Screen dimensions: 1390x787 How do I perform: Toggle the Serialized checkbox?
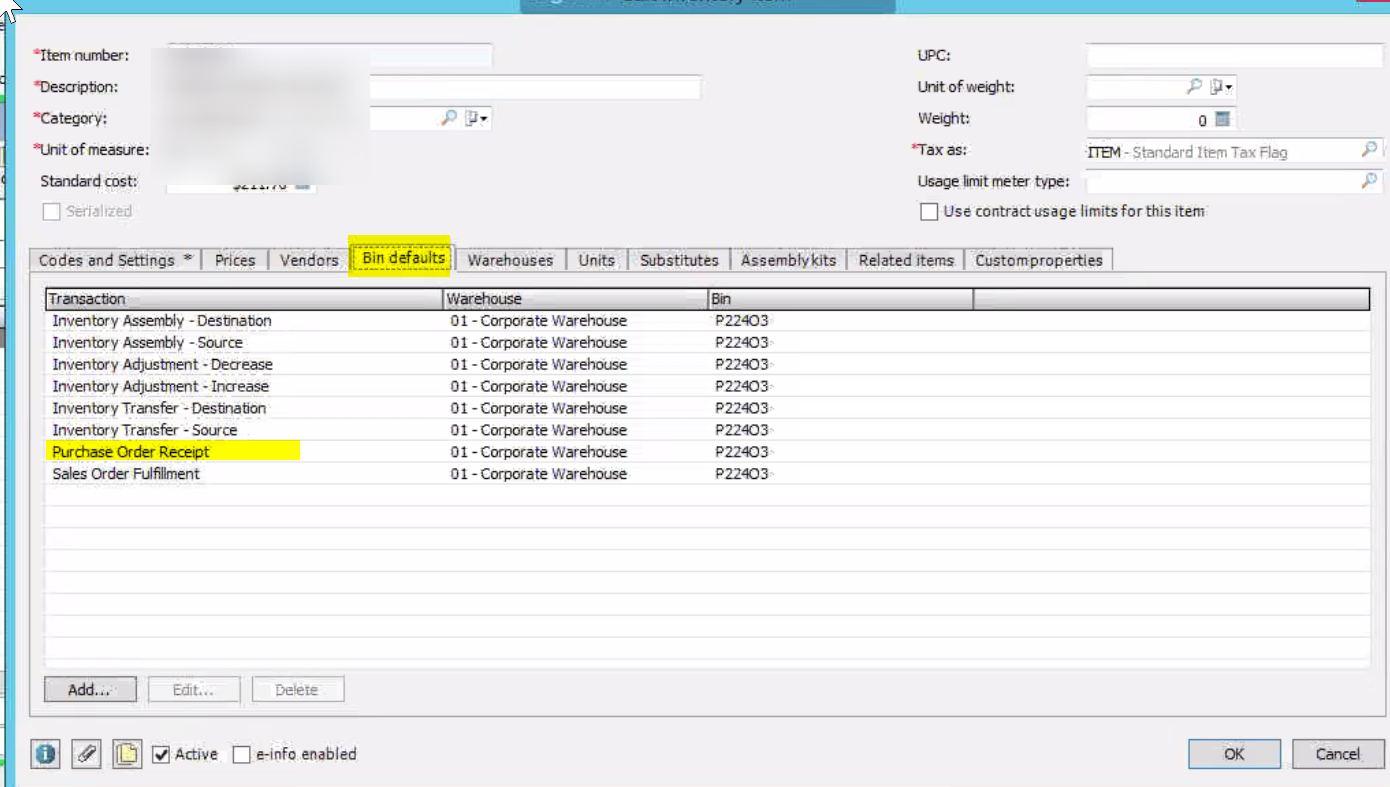tap(51, 211)
